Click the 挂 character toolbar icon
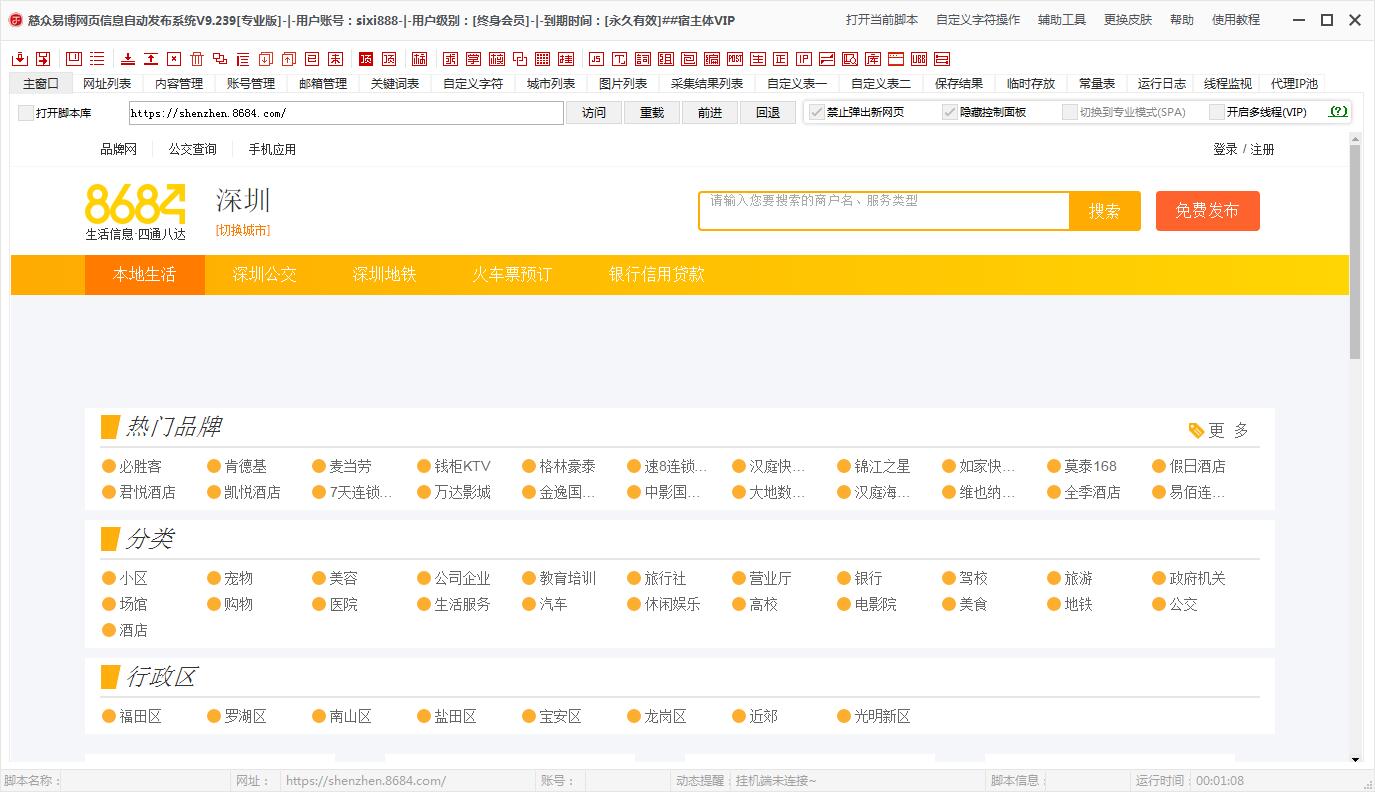Image resolution: width=1375 pixels, height=792 pixels. pos(565,59)
